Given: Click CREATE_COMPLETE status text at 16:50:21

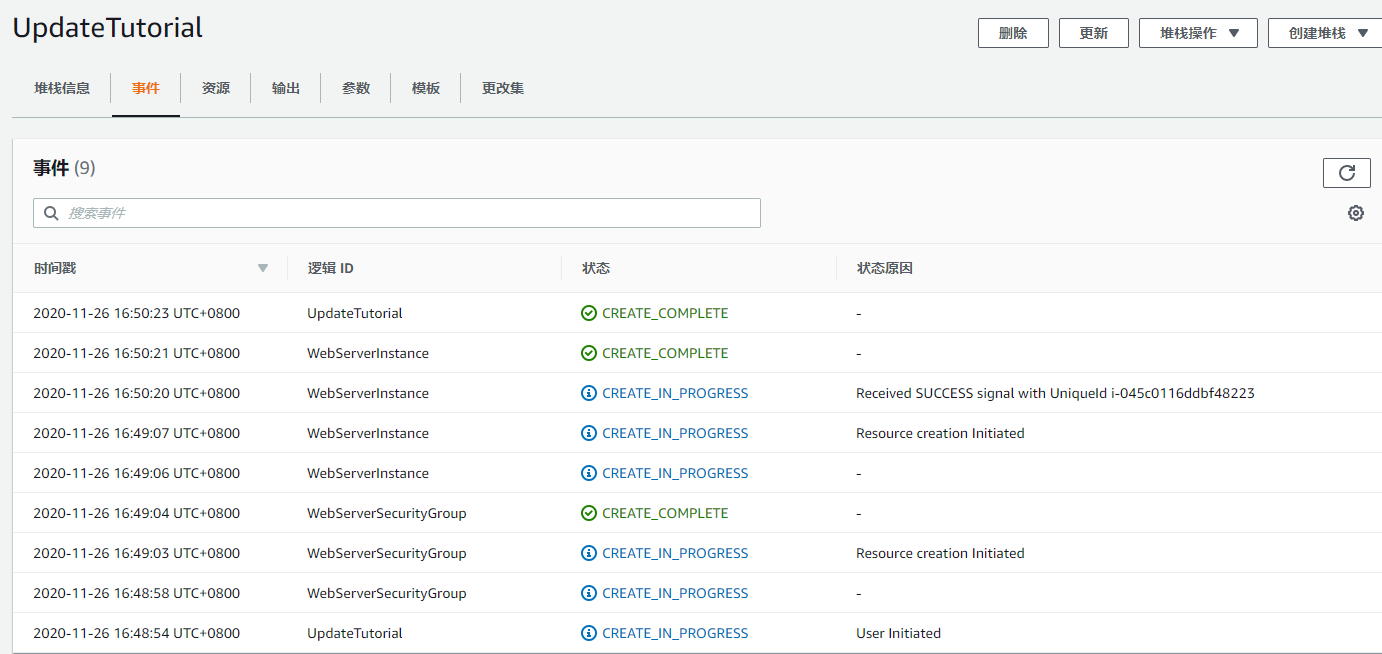Looking at the screenshot, I should (x=665, y=353).
